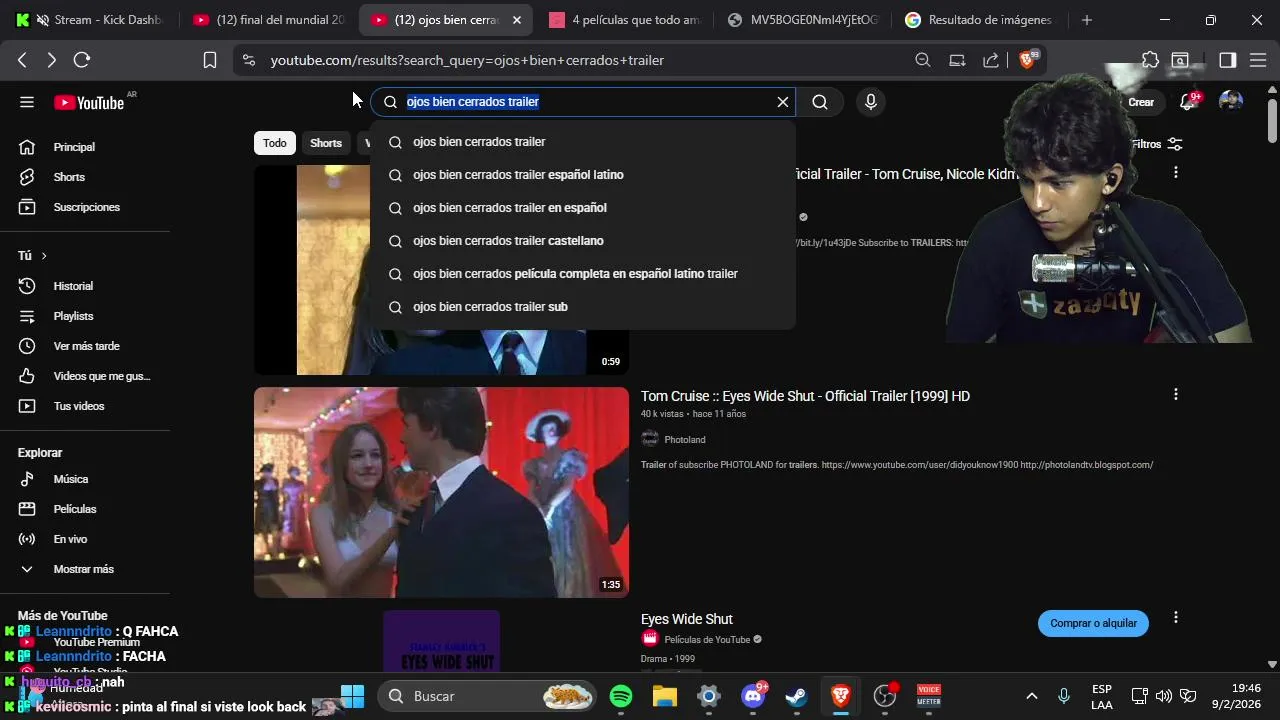Select the Shorts filter chip
Viewport: 1280px width, 720px height.
(x=326, y=143)
